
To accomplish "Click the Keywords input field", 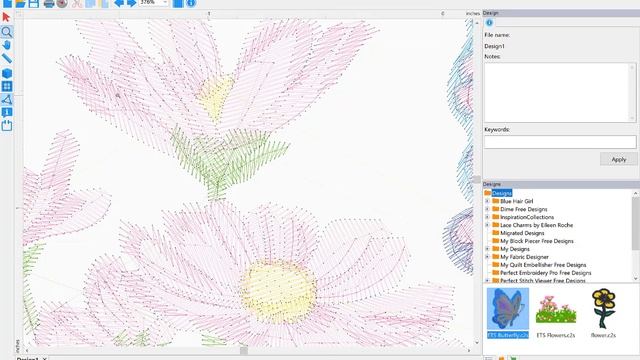I will (x=560, y=142).
